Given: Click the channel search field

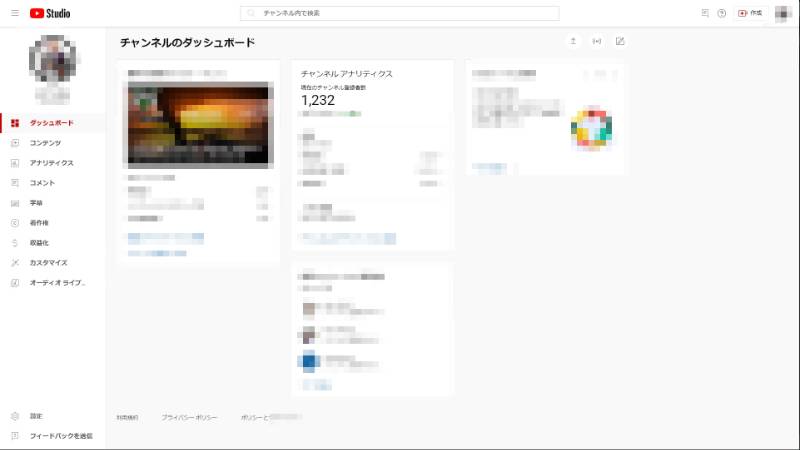Looking at the screenshot, I should pos(399,13).
